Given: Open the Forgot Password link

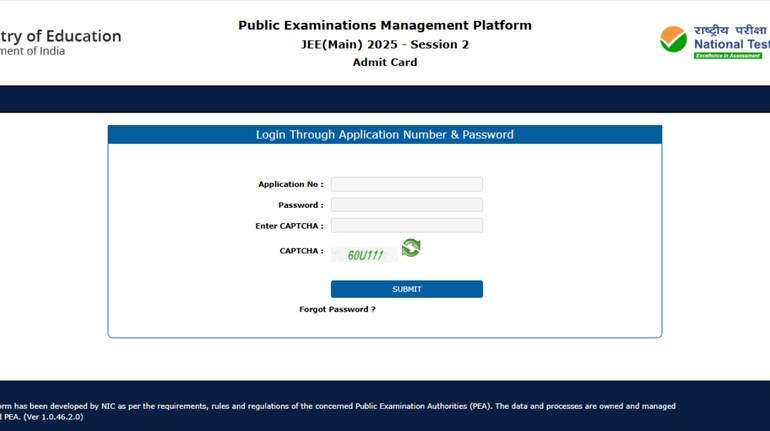Looking at the screenshot, I should pos(337,310).
